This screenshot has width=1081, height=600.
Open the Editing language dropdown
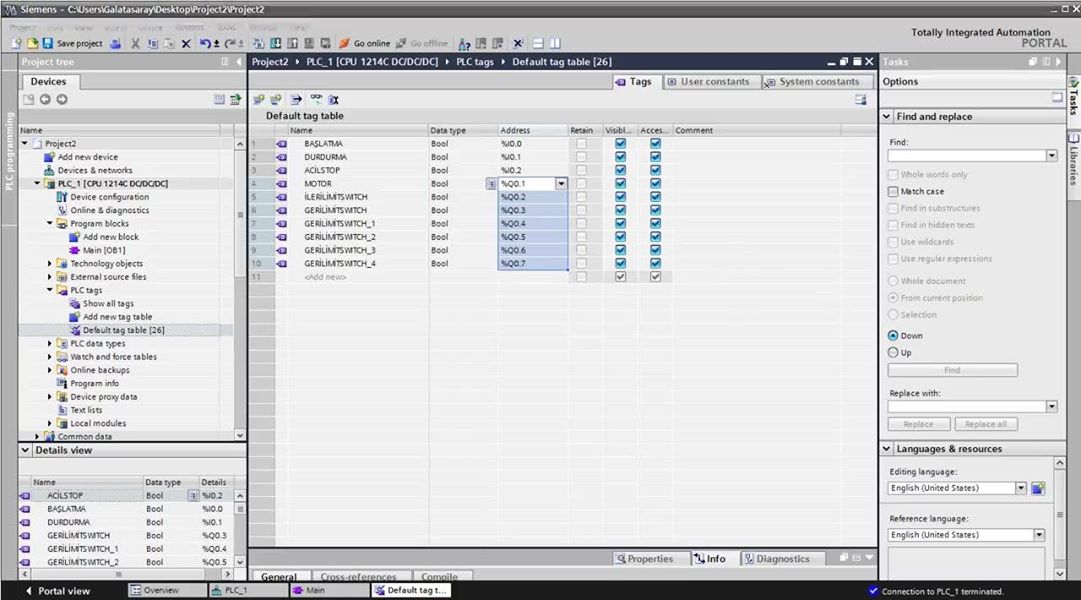1021,488
